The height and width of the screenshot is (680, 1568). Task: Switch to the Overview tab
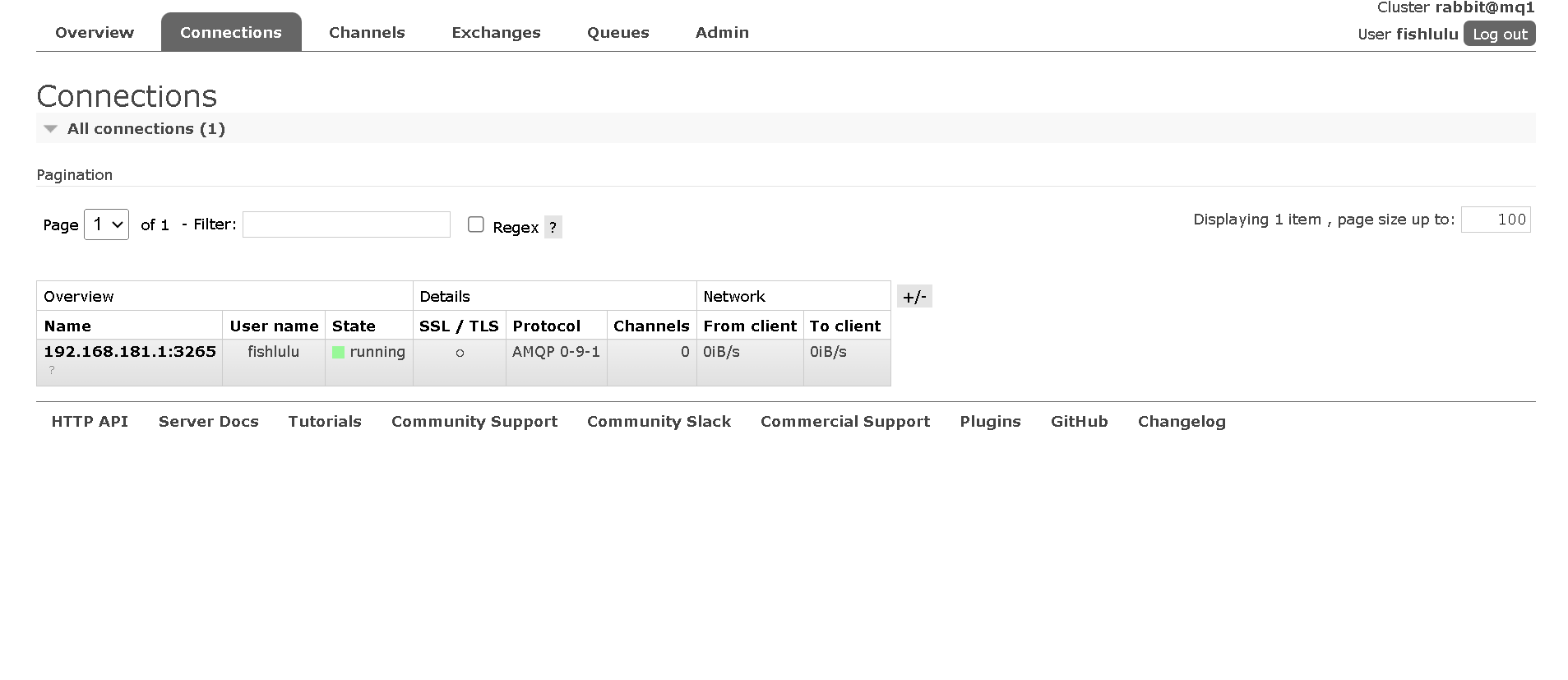(x=95, y=33)
